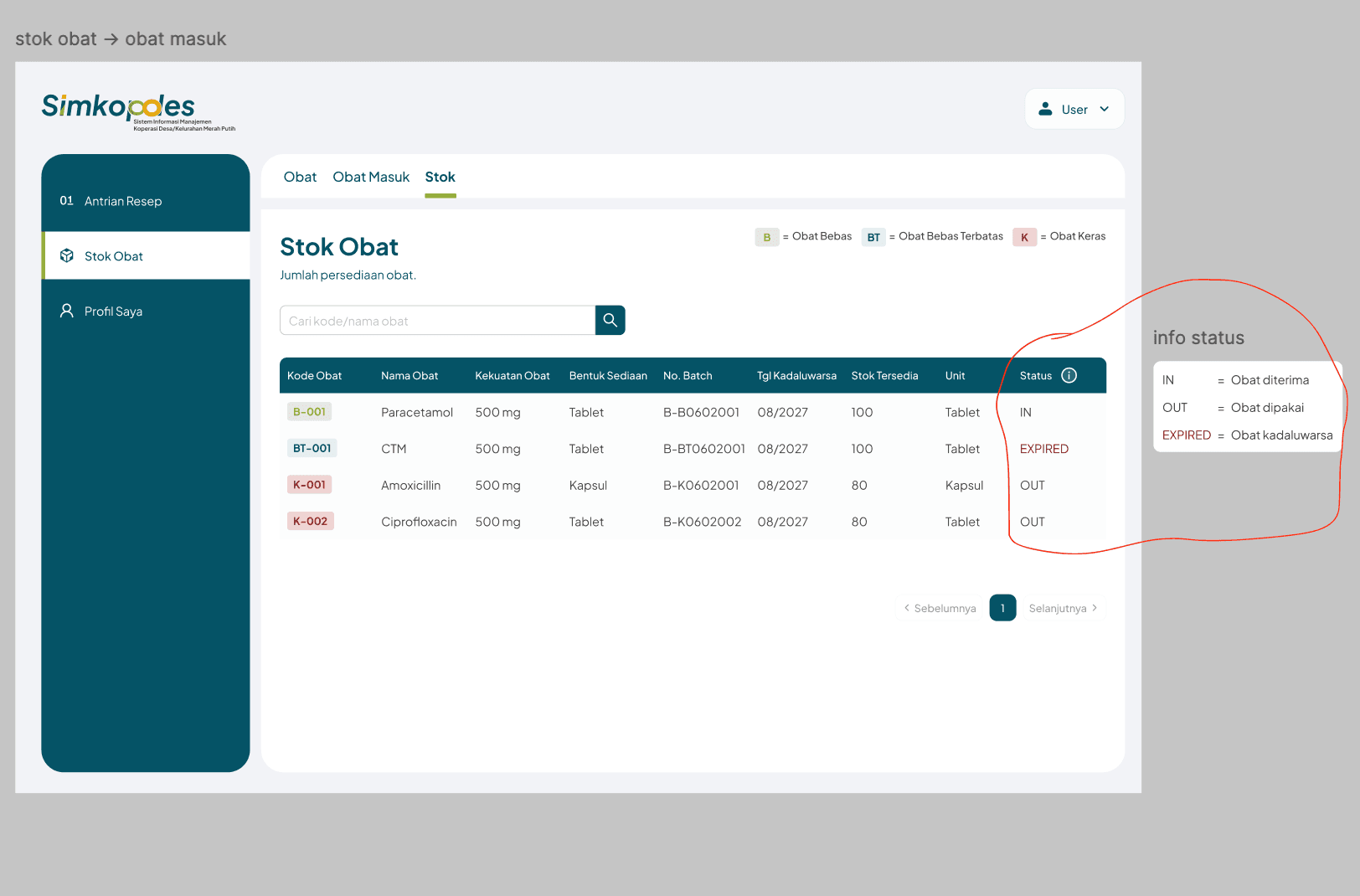Expand the User dropdown chevron

[1104, 109]
